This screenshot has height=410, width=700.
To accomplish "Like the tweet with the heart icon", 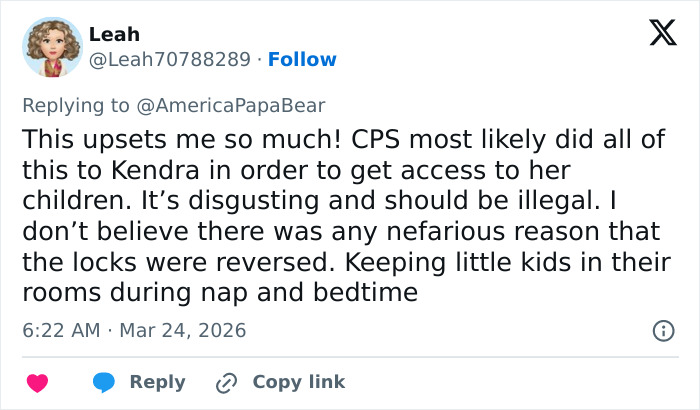I will [x=38, y=382].
